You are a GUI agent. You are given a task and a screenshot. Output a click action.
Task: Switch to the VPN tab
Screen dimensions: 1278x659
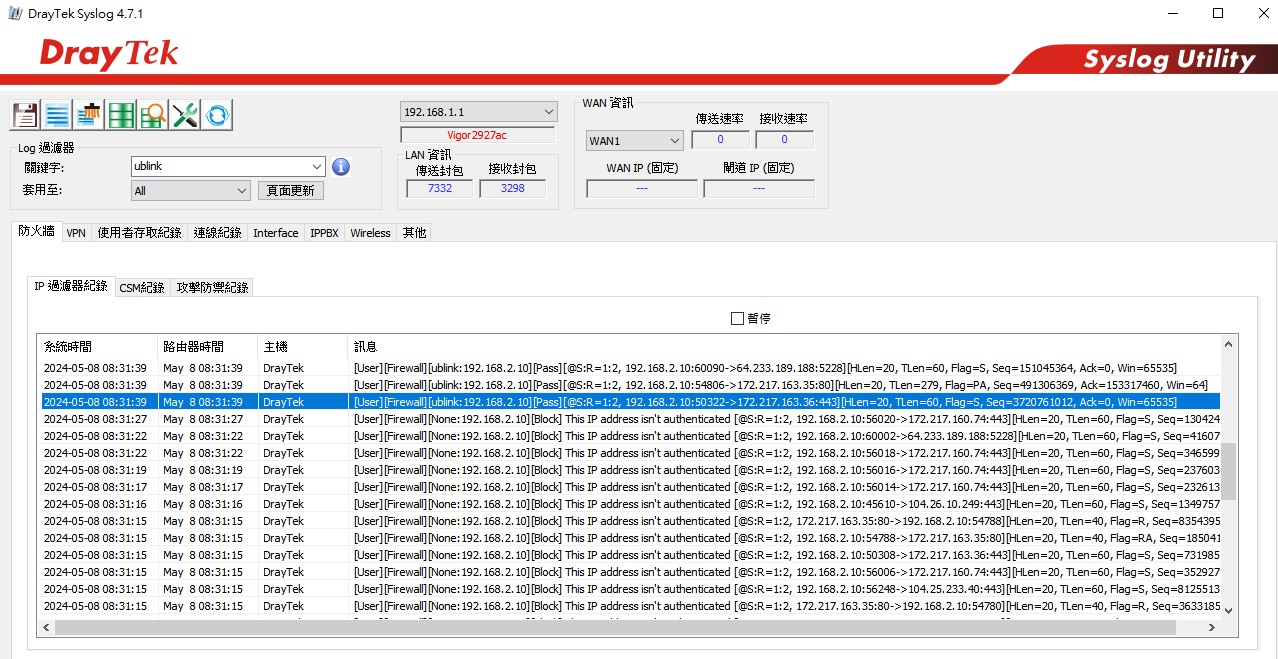coord(76,233)
